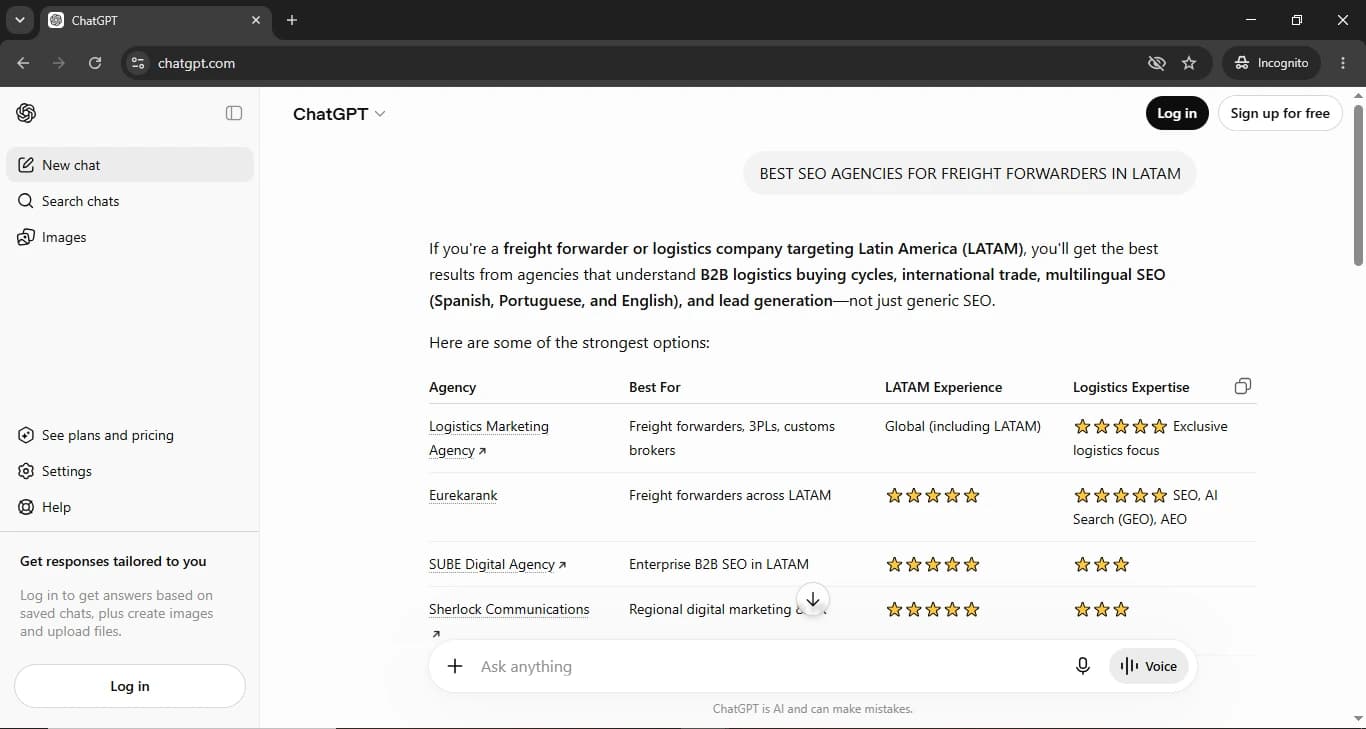1366x729 pixels.
Task: Close the ChatGPT browser tab
Action: (256, 20)
